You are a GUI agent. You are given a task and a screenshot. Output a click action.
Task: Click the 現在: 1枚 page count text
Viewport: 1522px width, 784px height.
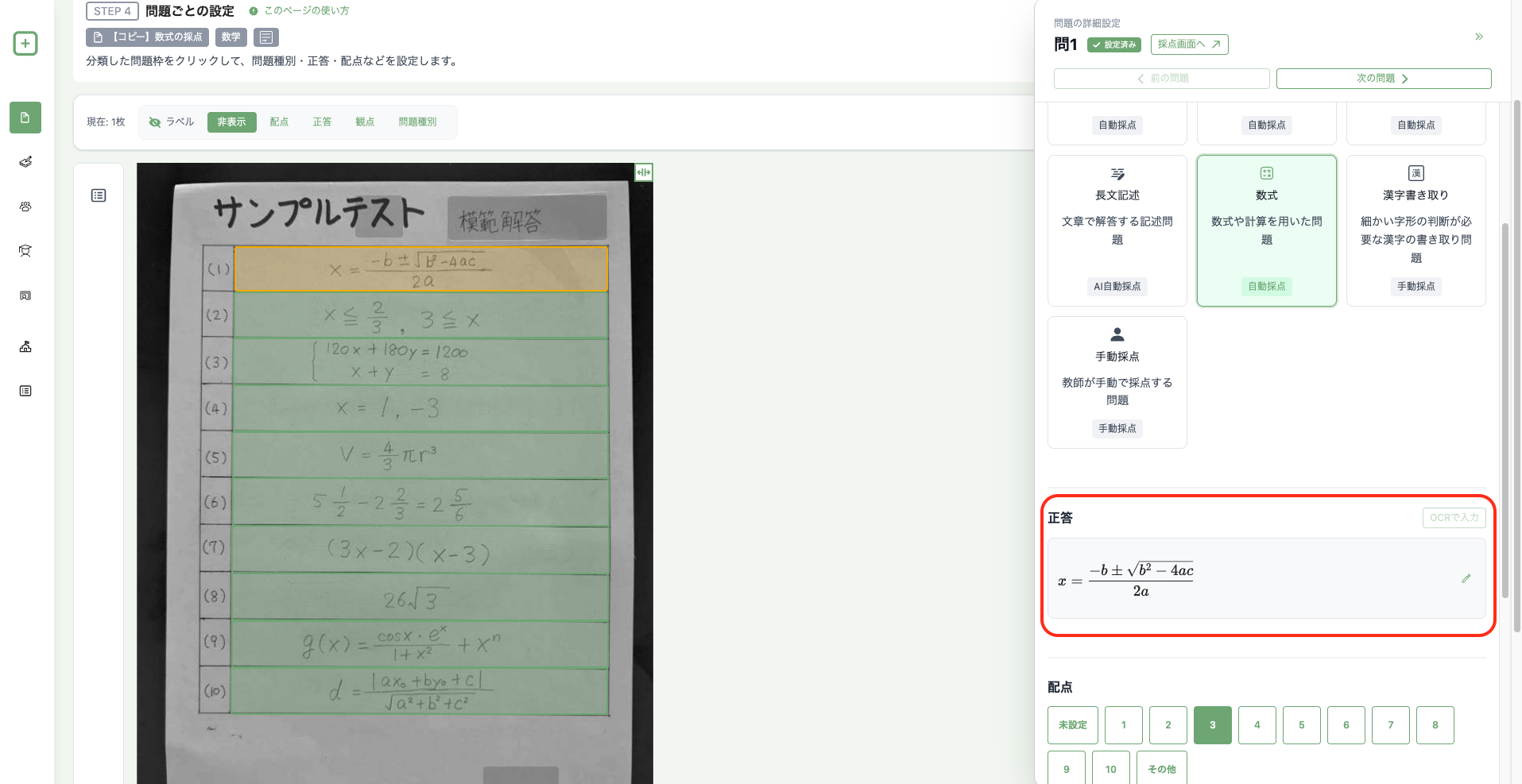[x=106, y=122]
